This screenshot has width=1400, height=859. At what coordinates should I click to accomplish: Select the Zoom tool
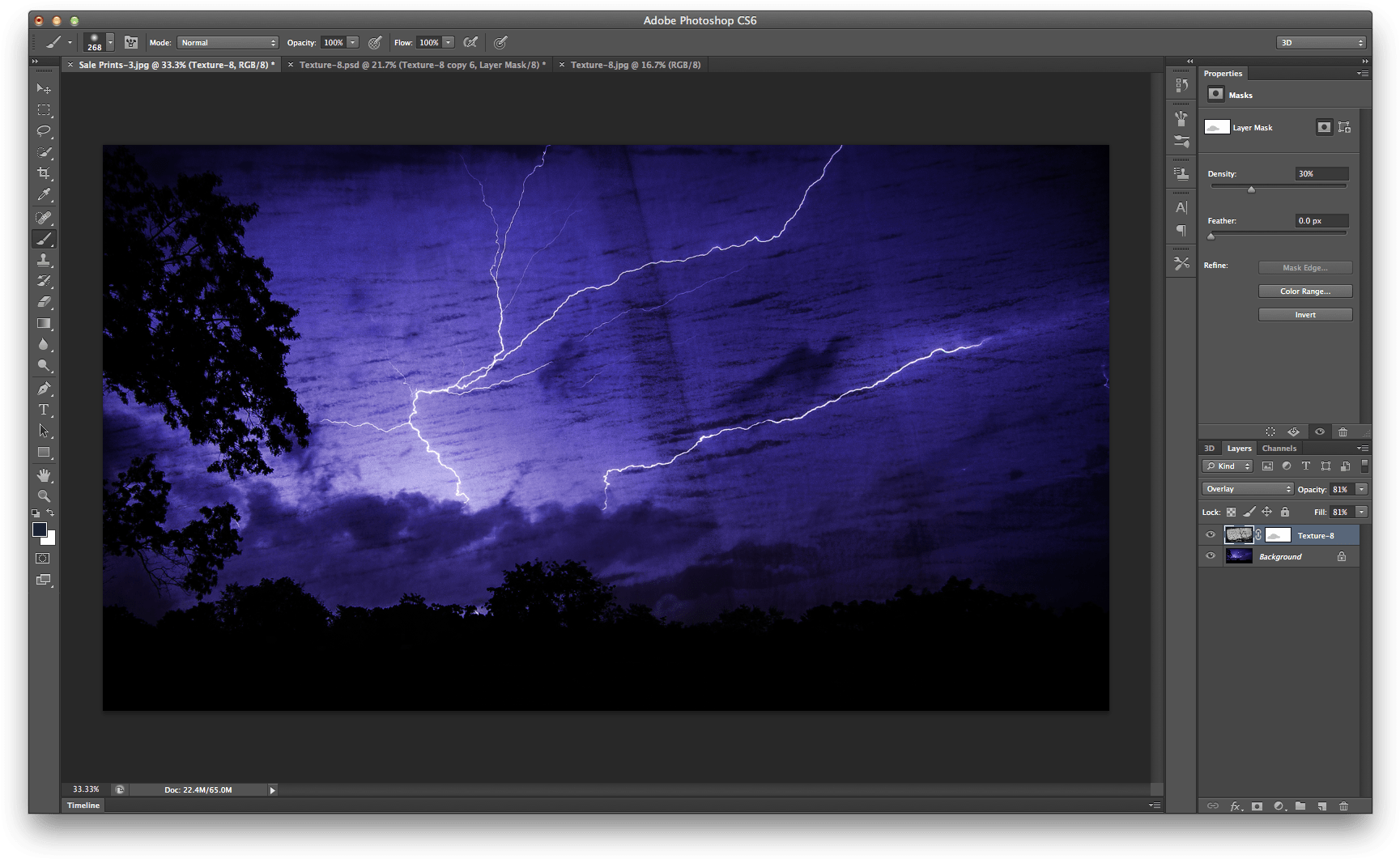[x=44, y=496]
